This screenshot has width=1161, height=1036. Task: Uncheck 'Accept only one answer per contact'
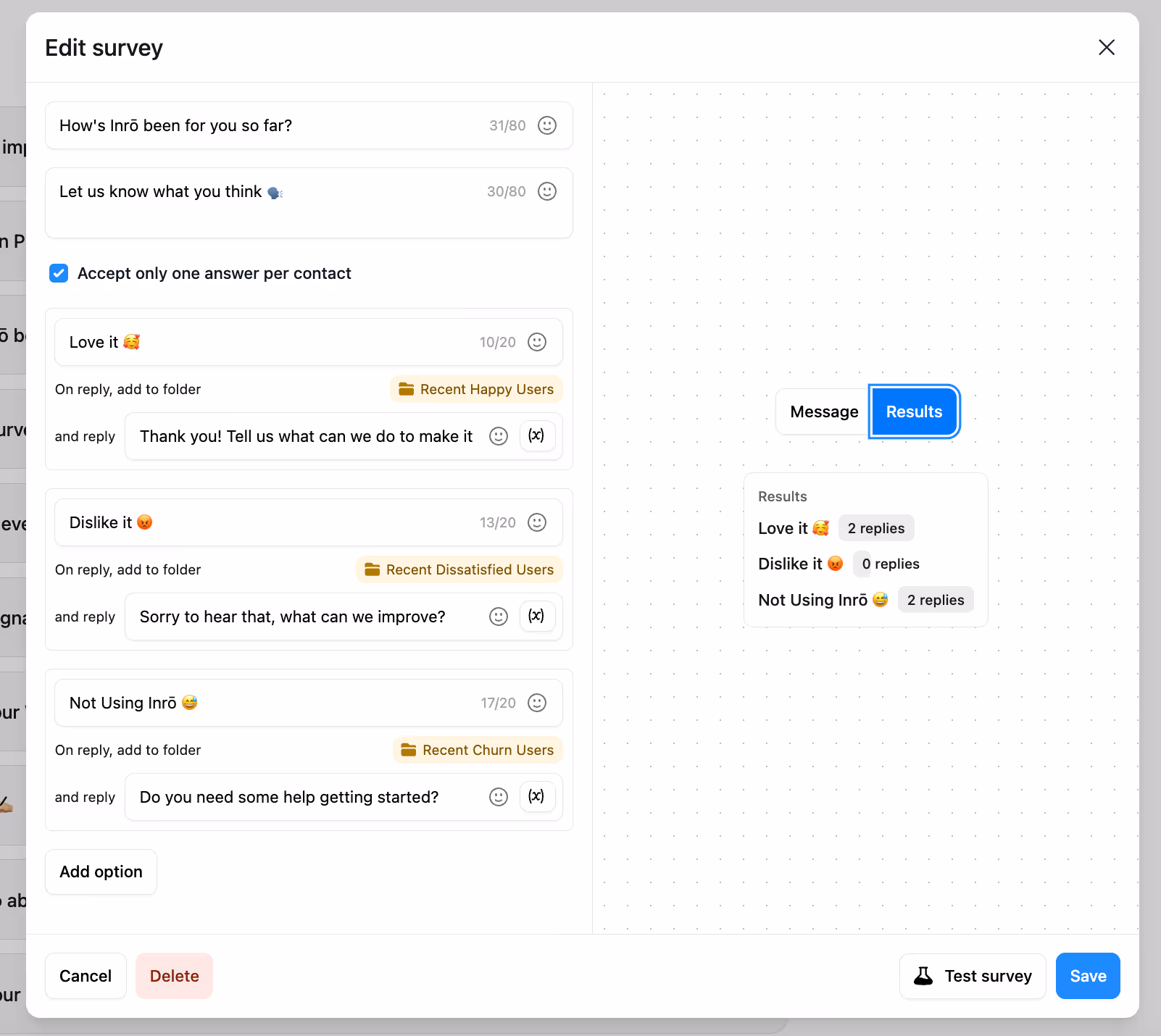click(59, 273)
